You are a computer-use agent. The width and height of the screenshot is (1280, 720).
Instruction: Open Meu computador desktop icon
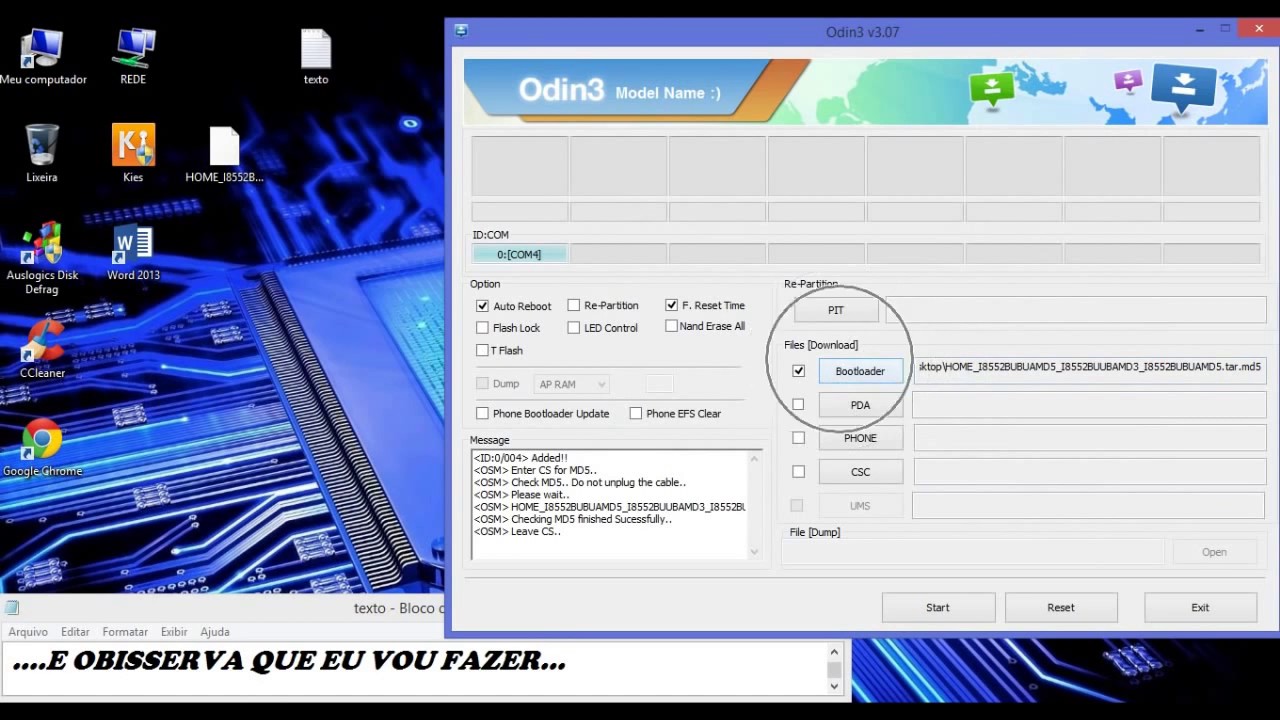pyautogui.click(x=42, y=56)
